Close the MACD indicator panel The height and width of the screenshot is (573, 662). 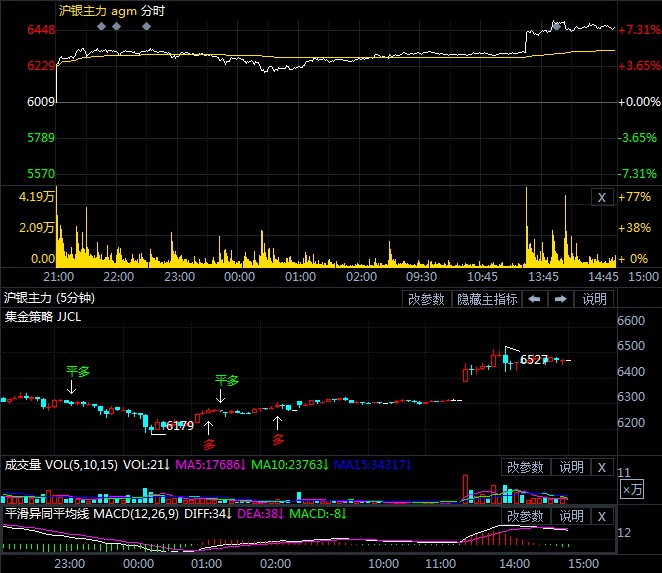click(601, 516)
